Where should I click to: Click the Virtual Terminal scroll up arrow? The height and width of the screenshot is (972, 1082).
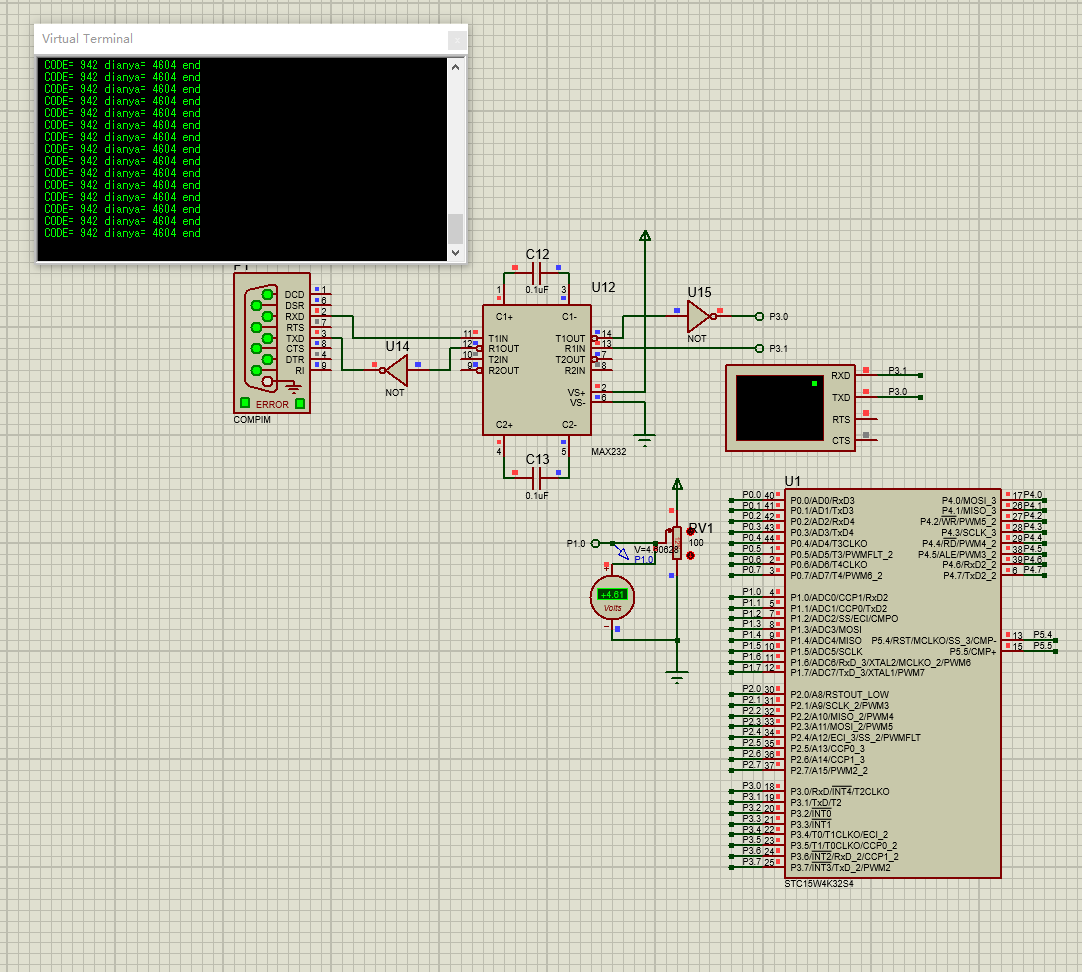pos(455,67)
